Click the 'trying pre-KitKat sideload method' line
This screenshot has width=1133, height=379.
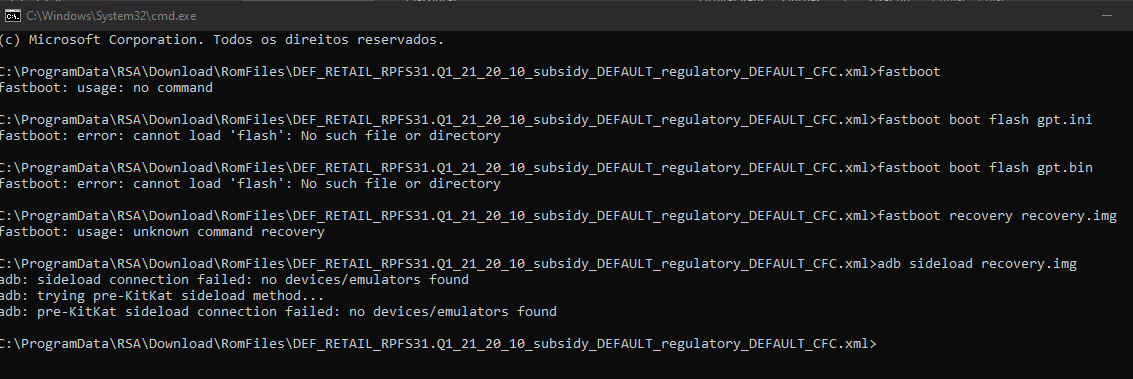point(162,295)
